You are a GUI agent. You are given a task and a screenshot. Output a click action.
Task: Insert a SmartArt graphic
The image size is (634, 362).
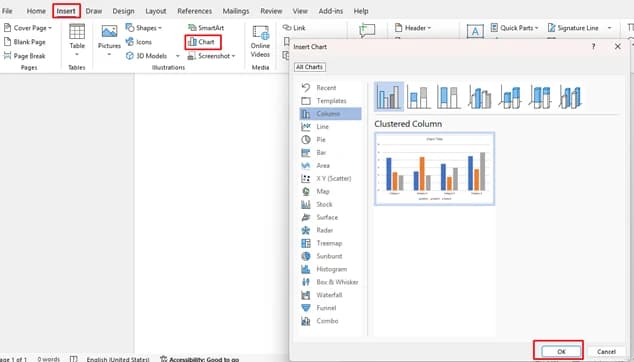pyautogui.click(x=206, y=28)
